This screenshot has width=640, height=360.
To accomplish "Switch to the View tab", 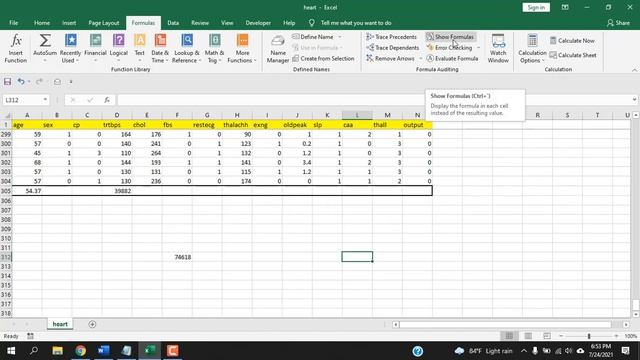I will pos(227,23).
